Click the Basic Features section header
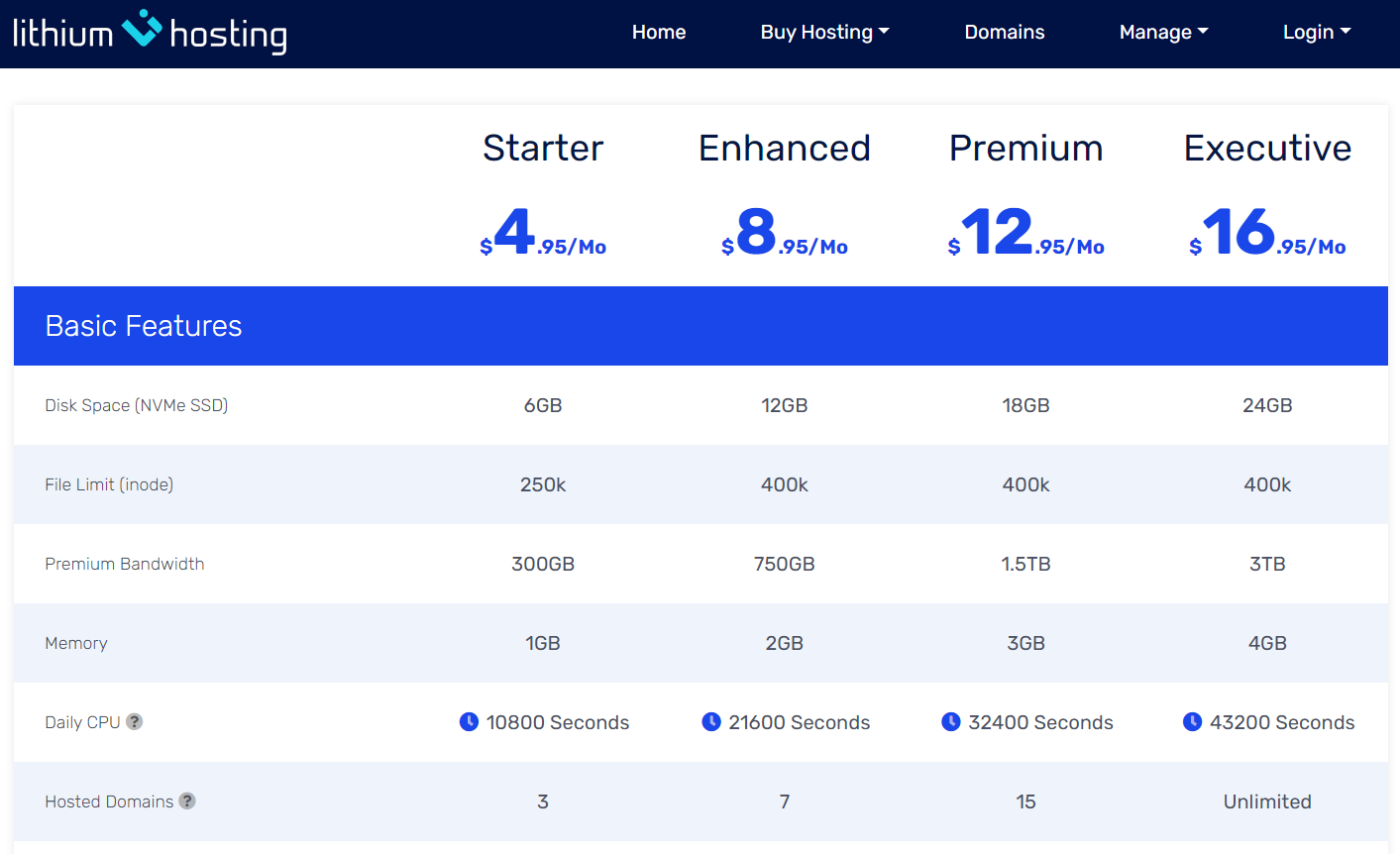This screenshot has width=1400, height=854. click(x=144, y=326)
